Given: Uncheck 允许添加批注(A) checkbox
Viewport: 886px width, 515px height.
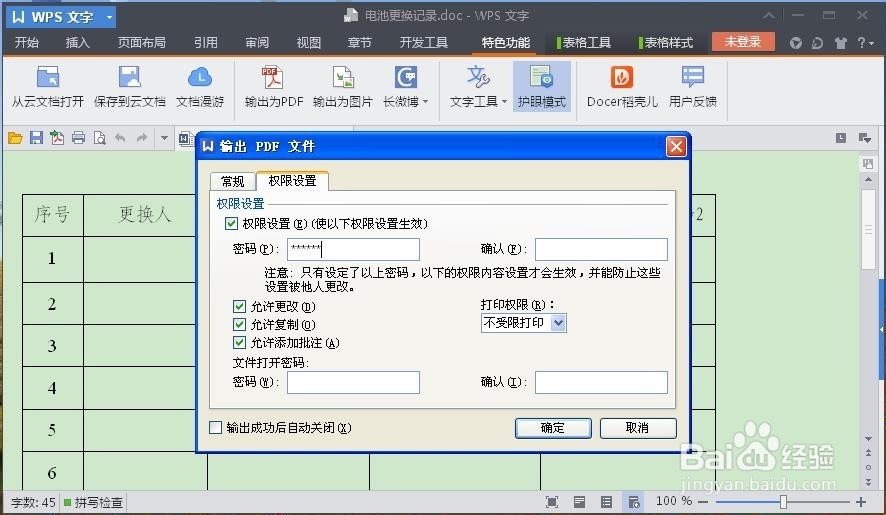Looking at the screenshot, I should tap(239, 343).
